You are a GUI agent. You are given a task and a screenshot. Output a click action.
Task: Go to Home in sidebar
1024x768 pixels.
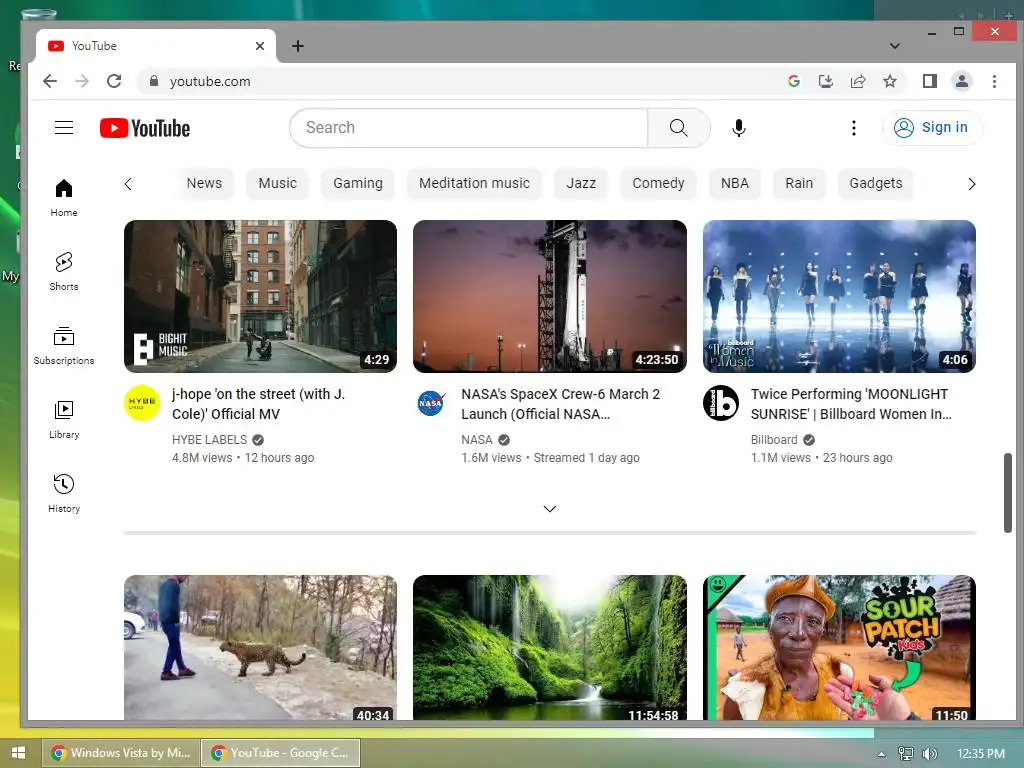click(64, 198)
